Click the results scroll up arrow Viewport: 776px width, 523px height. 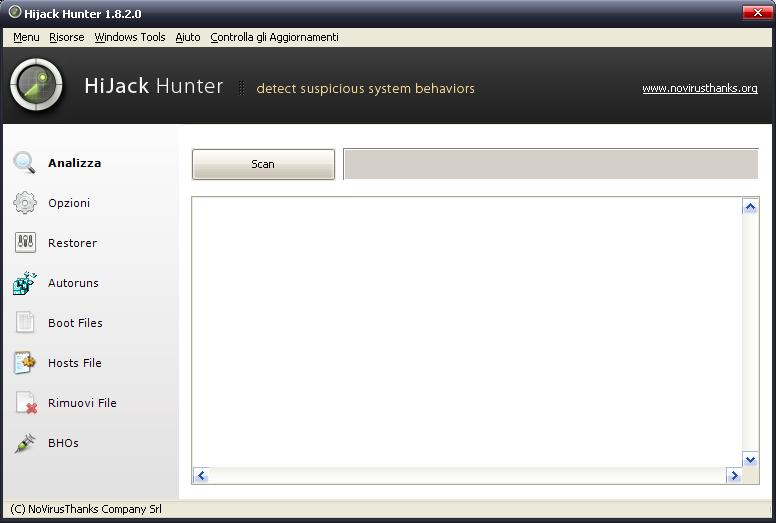pyautogui.click(x=750, y=207)
